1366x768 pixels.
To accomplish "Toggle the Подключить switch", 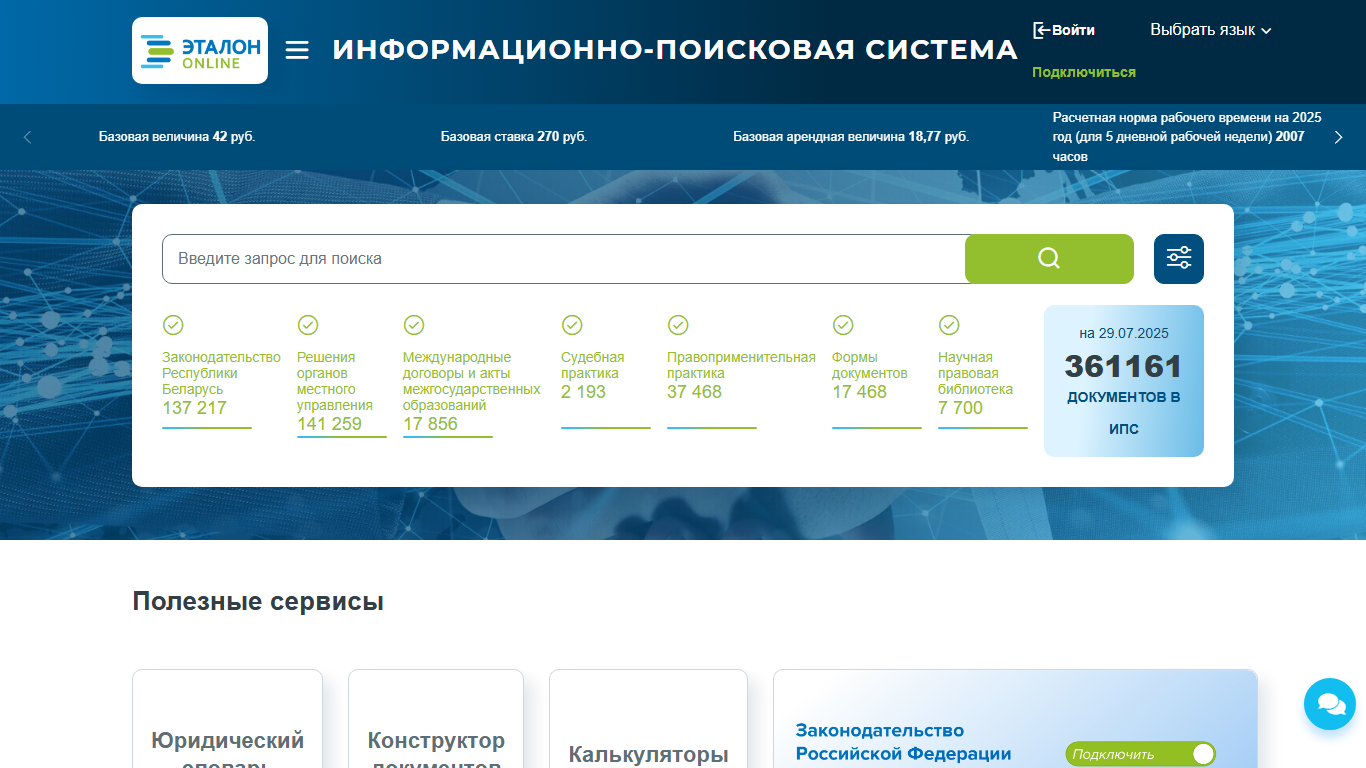I will tap(1141, 754).
